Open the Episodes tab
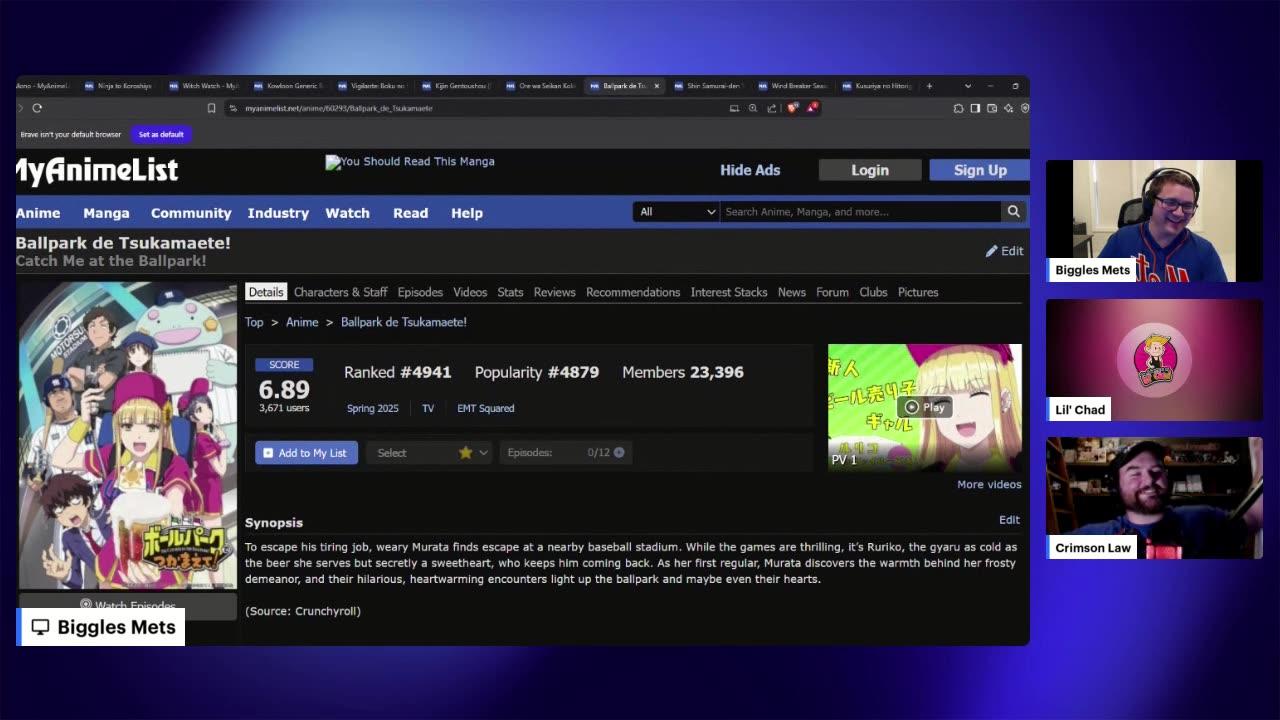Screen dimensions: 1280x720 (x=420, y=292)
